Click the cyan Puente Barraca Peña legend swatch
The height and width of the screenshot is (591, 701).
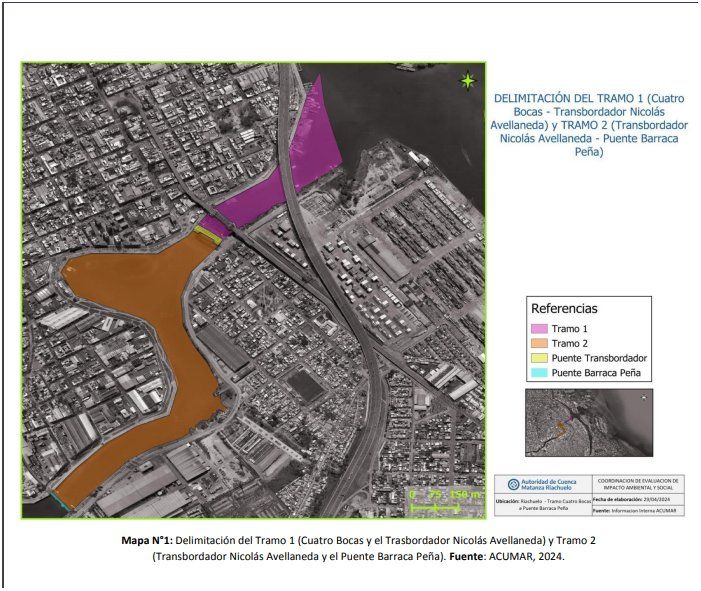point(539,373)
